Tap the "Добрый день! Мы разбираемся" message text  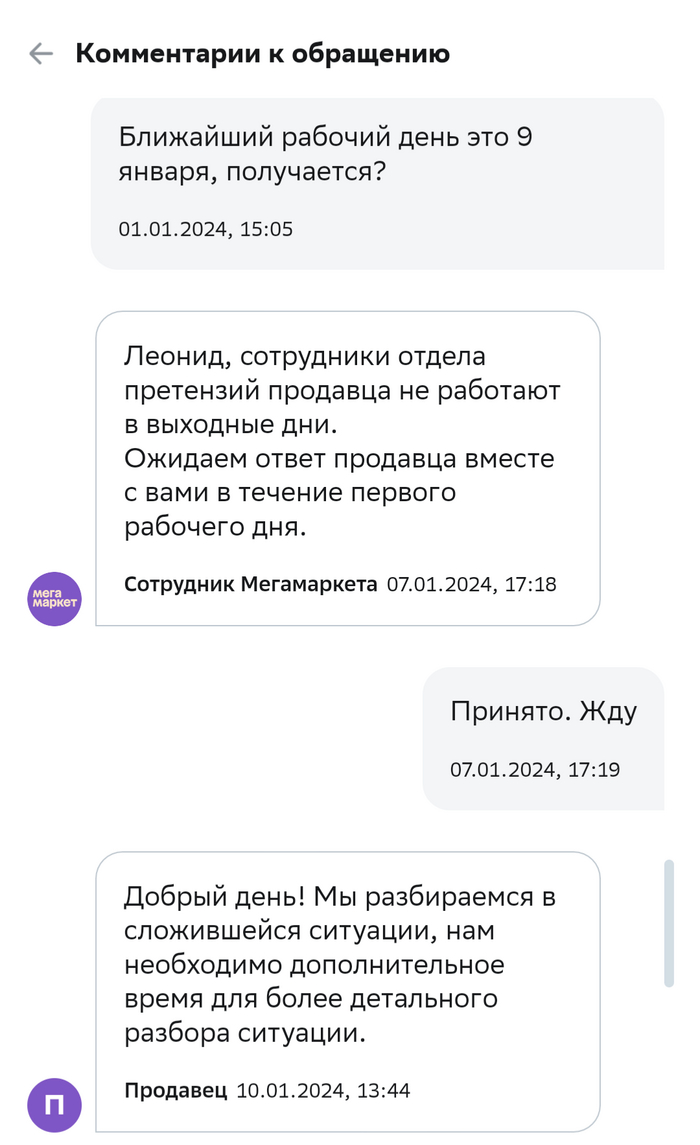tap(339, 896)
